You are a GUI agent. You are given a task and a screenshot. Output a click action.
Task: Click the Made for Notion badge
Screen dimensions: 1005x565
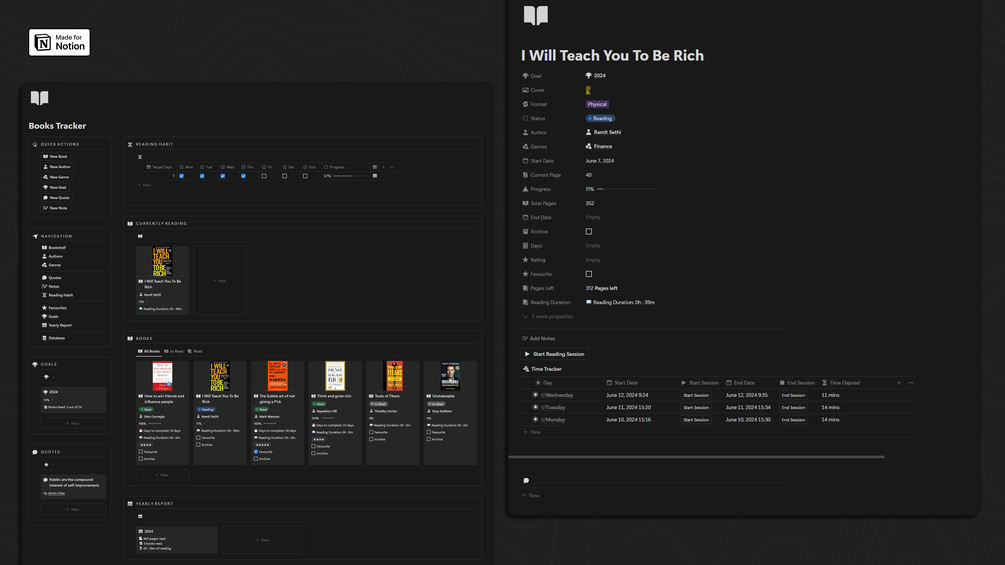point(59,42)
